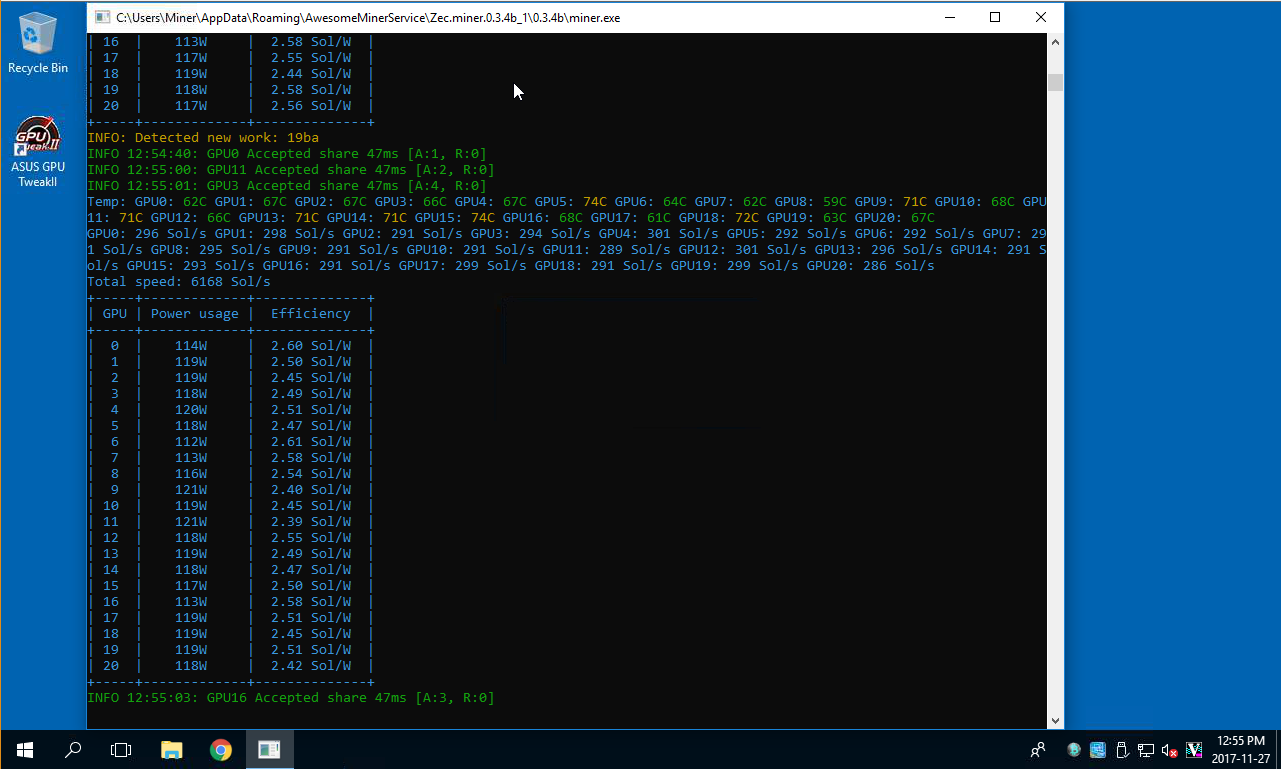Open the miner.exe window system menu icon

(x=102, y=17)
